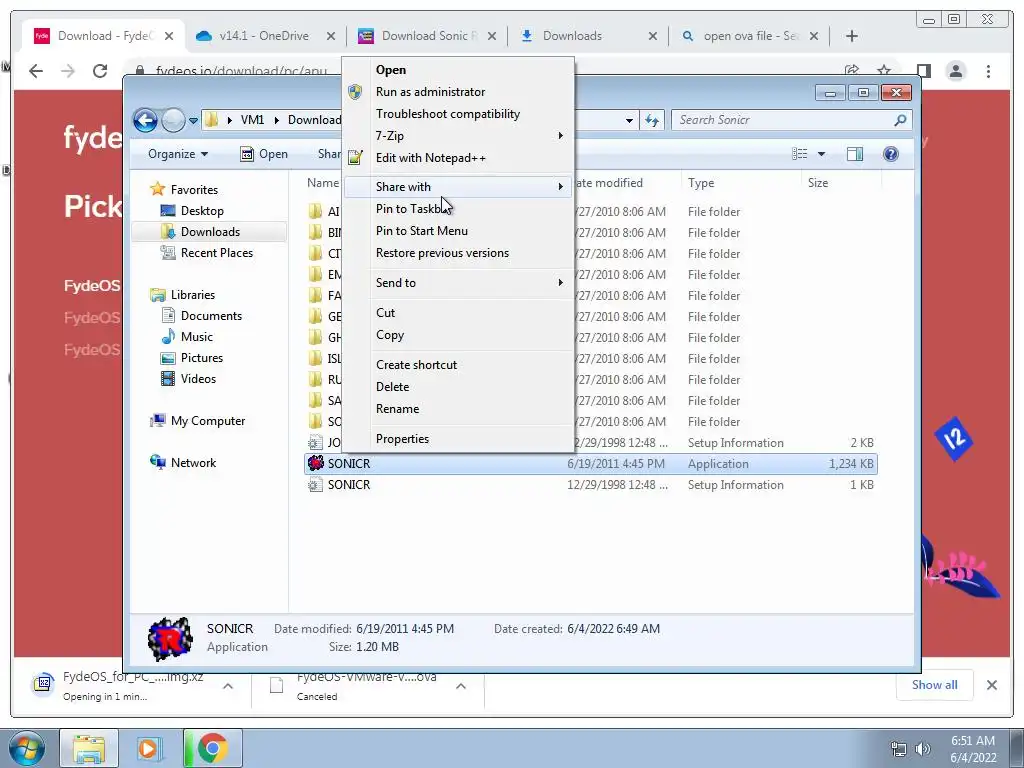
Task: Open Chrome's three-dot menu
Action: click(989, 71)
